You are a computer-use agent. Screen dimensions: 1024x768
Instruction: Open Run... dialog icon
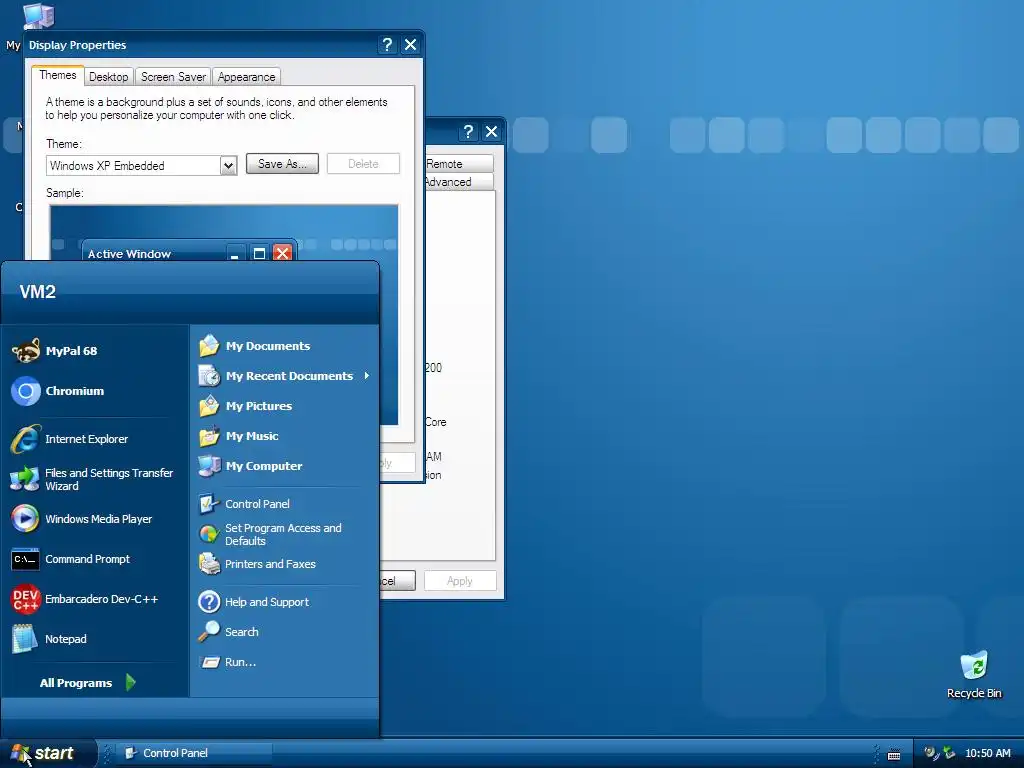210,662
